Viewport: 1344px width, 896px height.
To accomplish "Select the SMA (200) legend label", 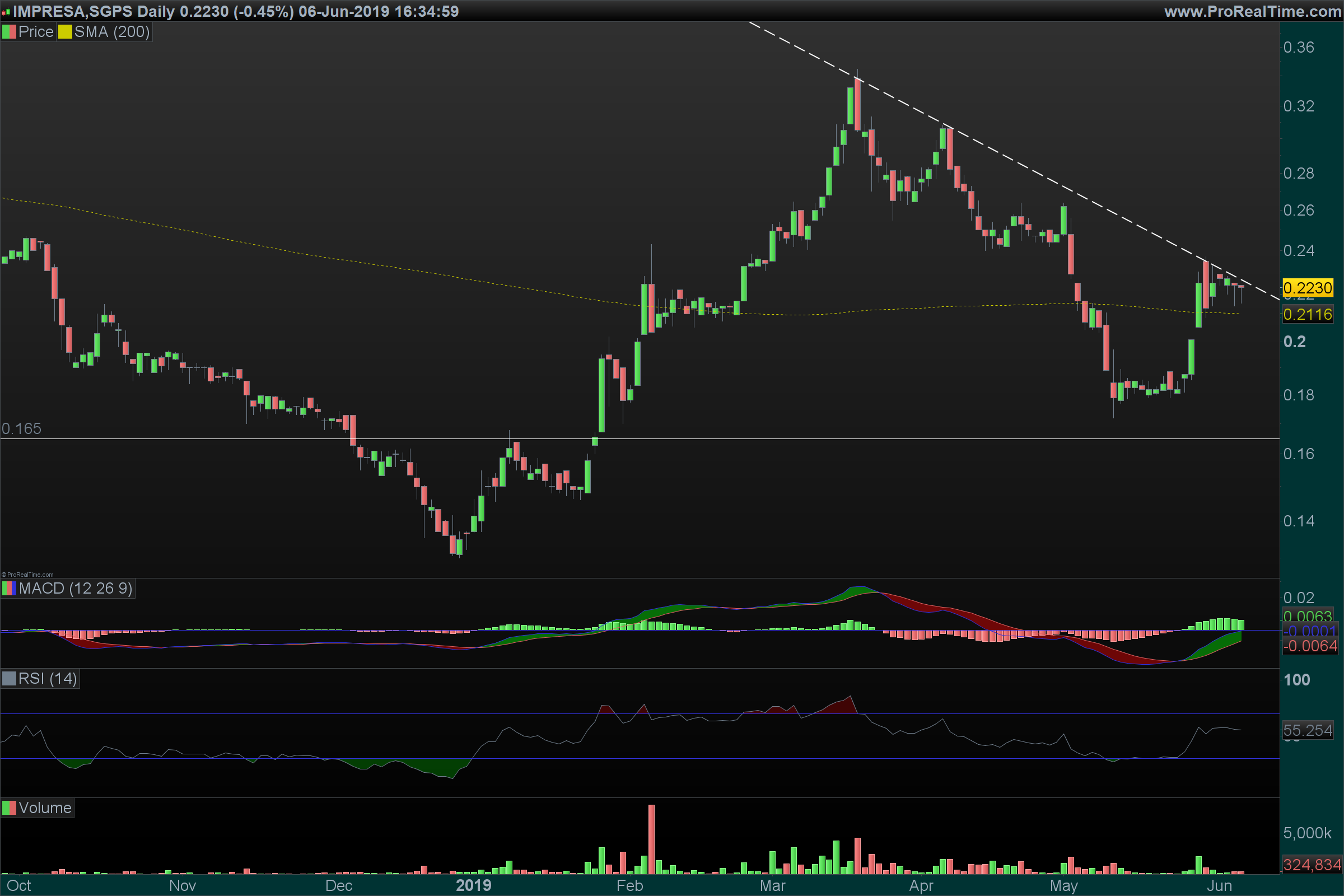I will [x=112, y=32].
